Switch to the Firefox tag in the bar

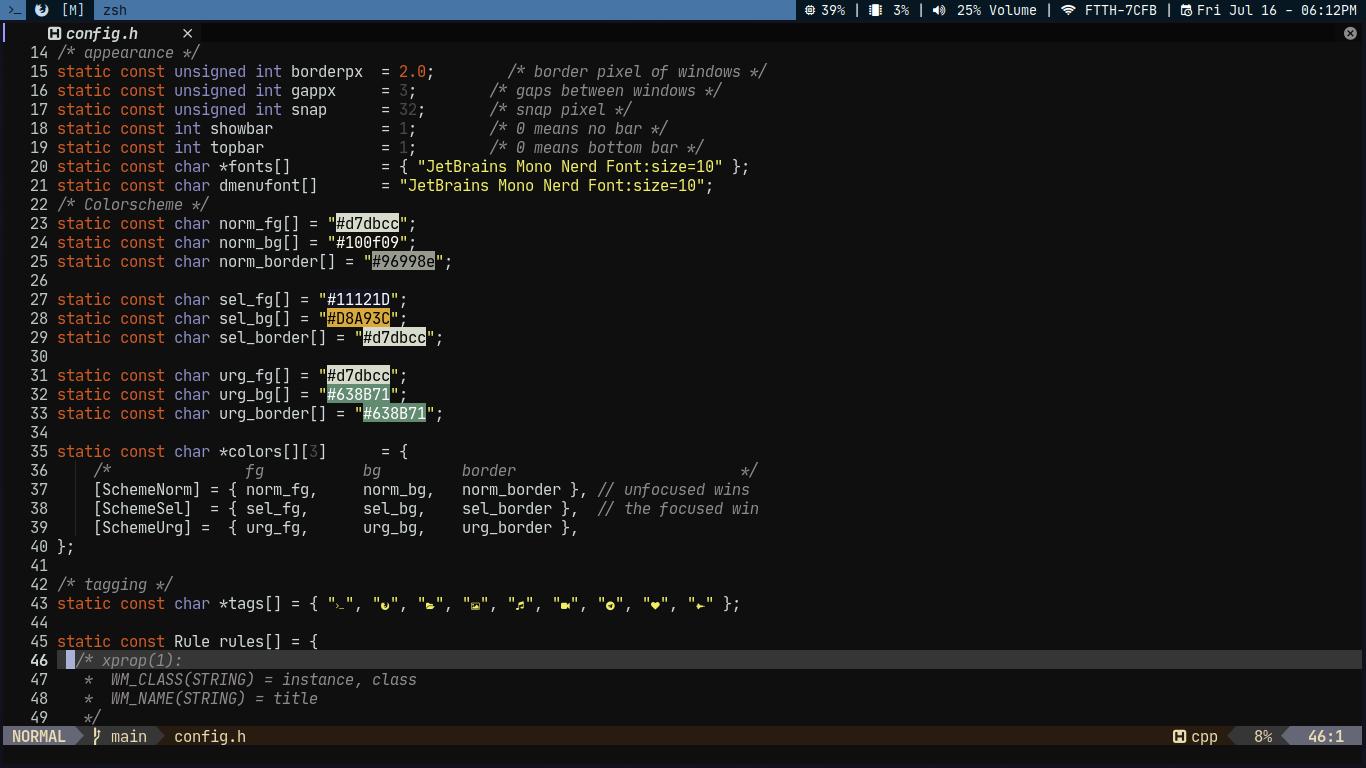(x=41, y=10)
